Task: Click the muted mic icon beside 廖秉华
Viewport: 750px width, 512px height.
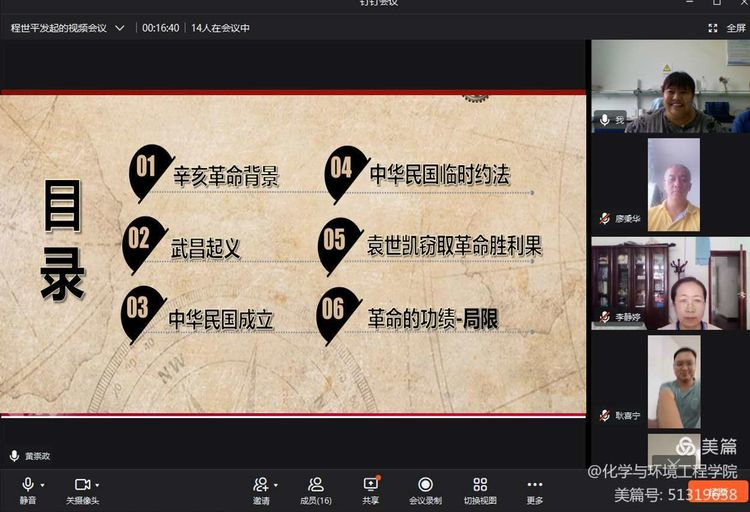Action: 605,218
